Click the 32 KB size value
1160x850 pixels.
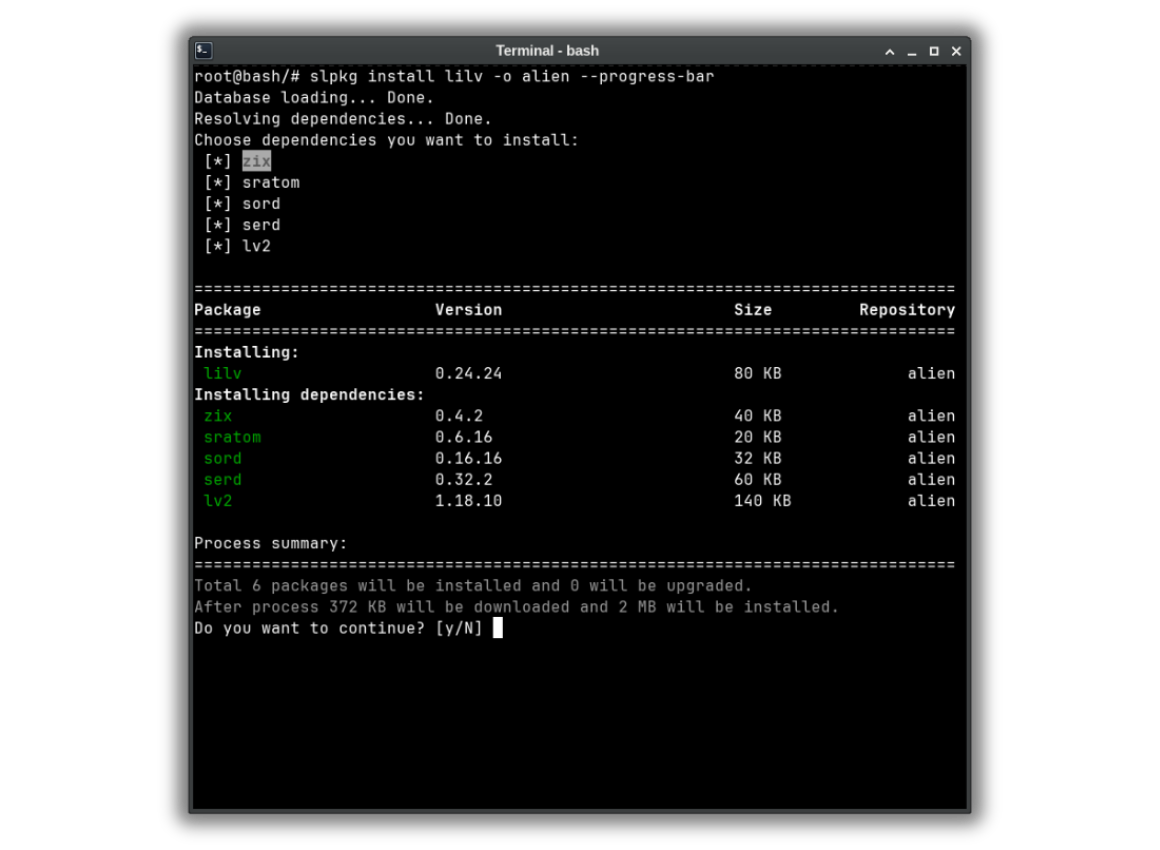click(758, 459)
